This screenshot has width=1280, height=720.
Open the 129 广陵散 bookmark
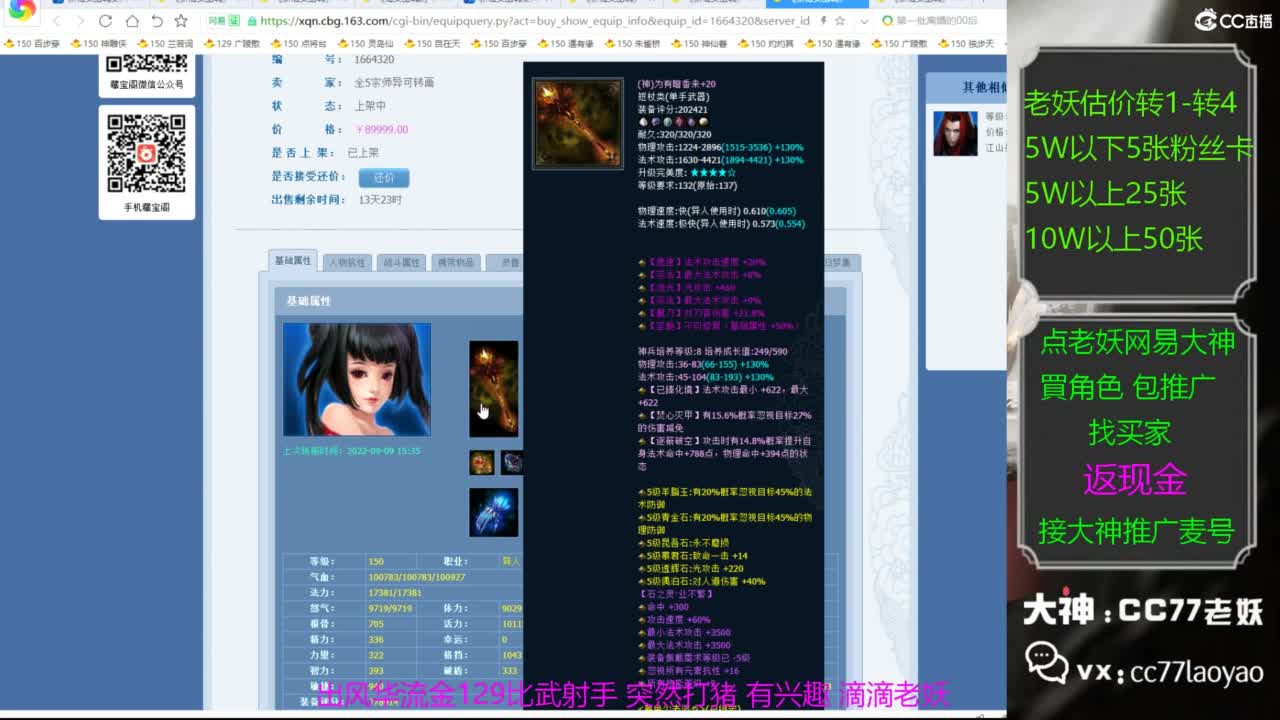click(232, 44)
